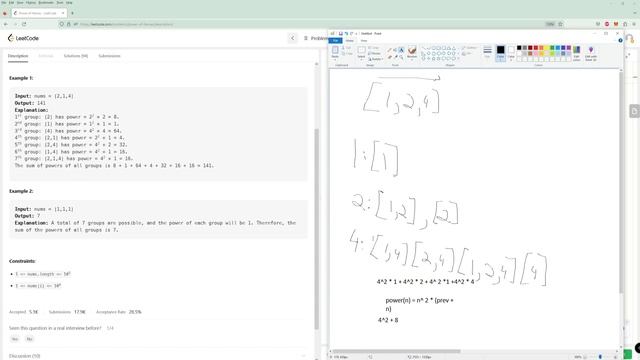Pick the red color swatch in Paint palette
The height and width of the screenshot is (360, 640).
[536, 48]
